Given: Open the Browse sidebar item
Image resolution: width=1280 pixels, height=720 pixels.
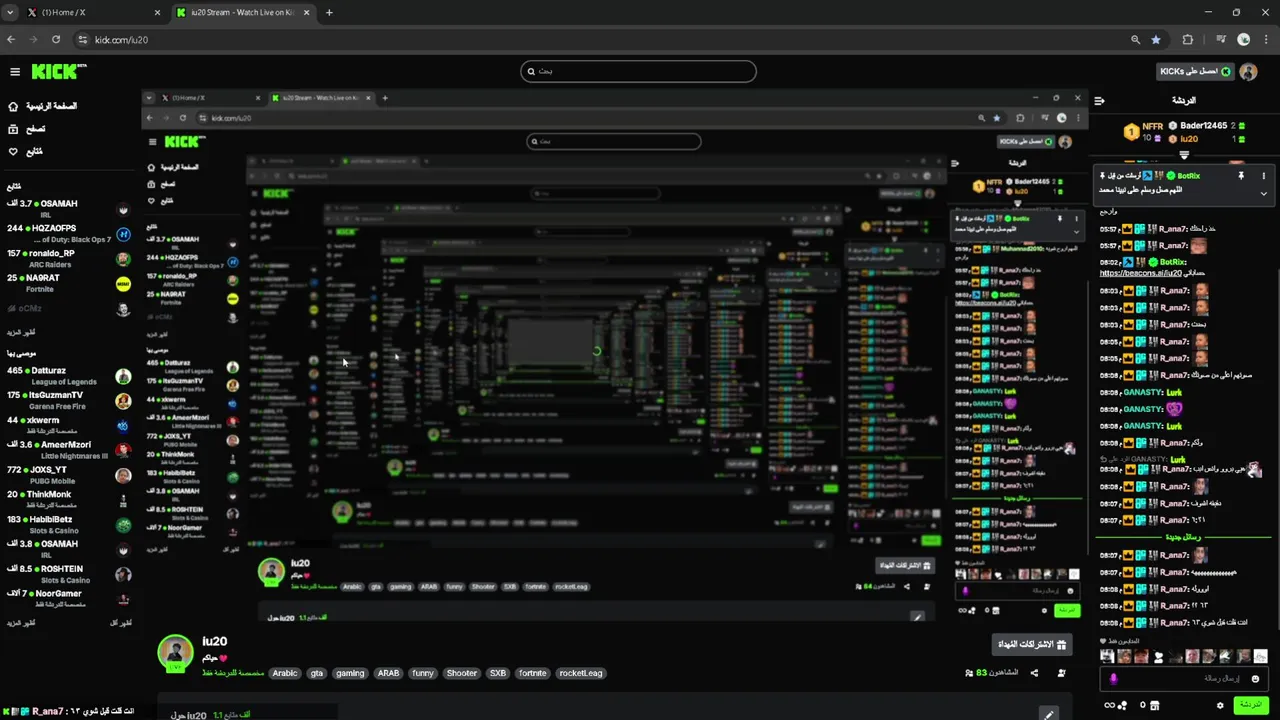Looking at the screenshot, I should (x=26, y=129).
